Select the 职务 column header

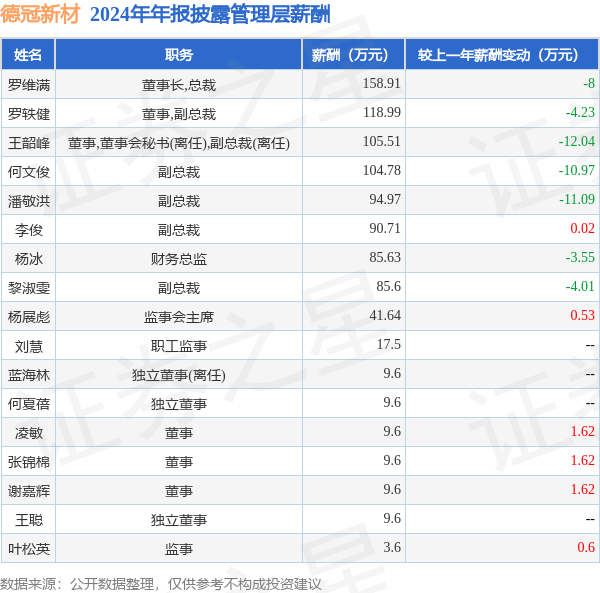tap(179, 55)
